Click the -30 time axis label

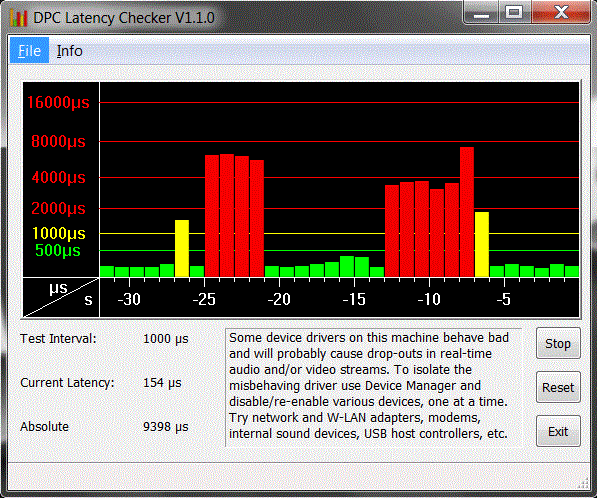pyautogui.click(x=129, y=299)
